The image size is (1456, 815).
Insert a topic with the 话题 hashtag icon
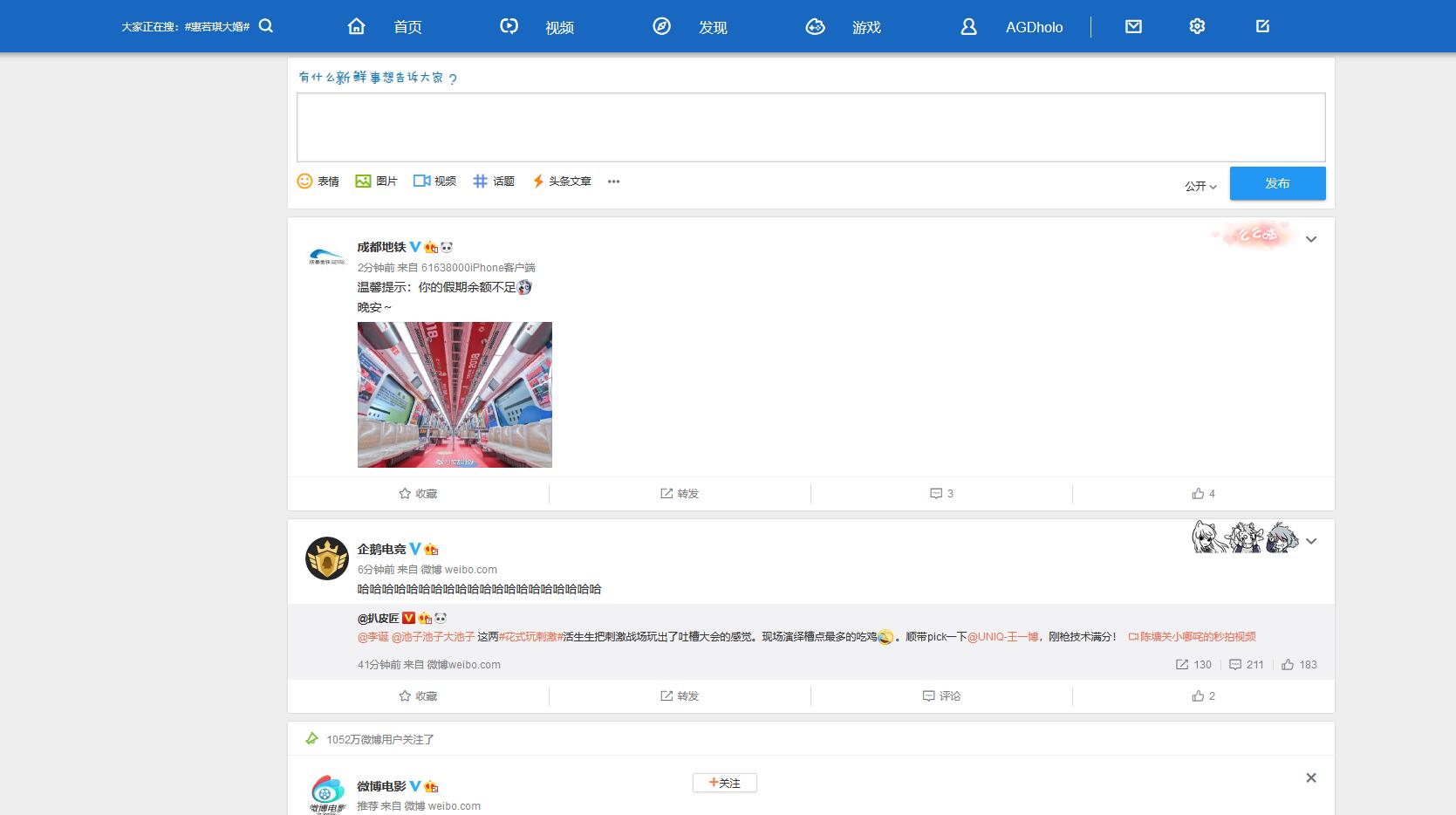493,181
